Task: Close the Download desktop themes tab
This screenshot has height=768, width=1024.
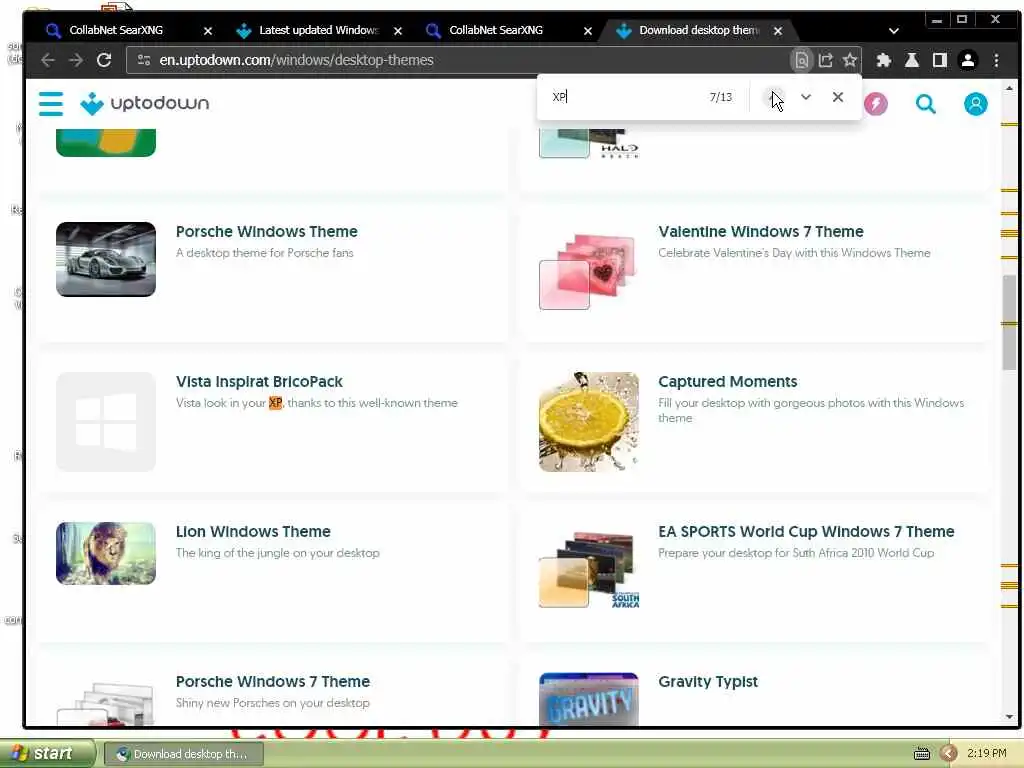Action: point(778,31)
